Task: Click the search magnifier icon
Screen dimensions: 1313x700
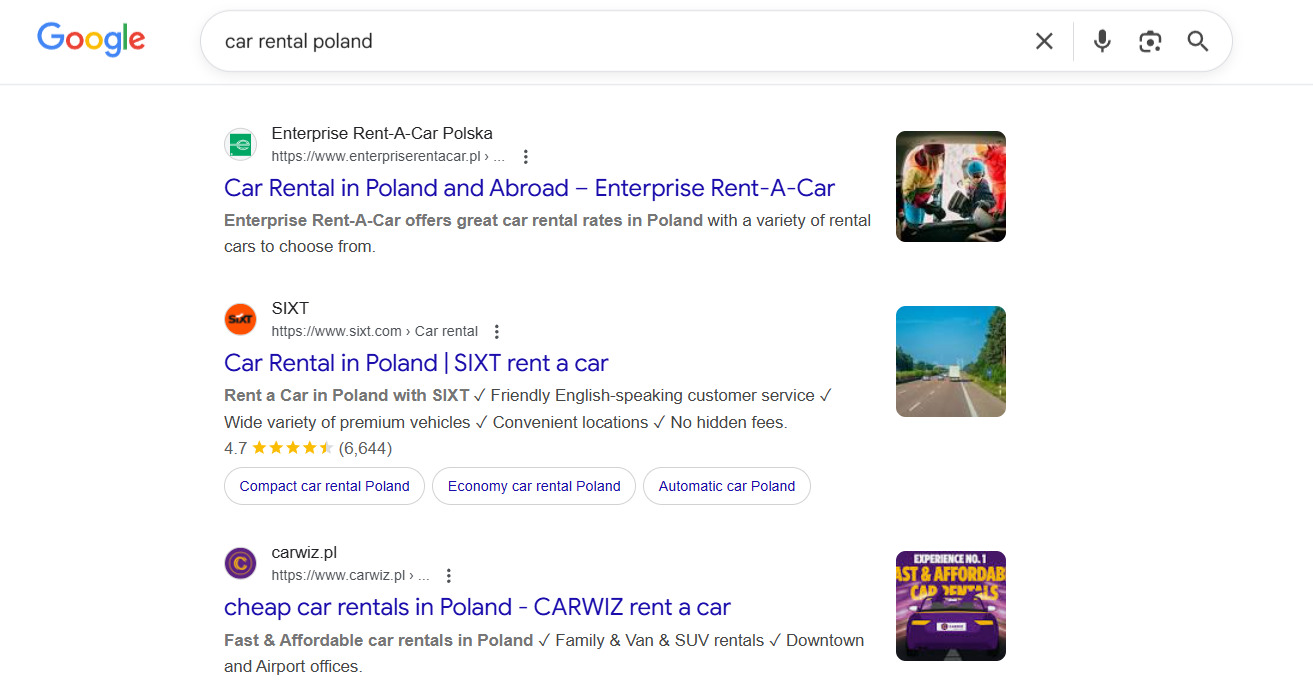Action: (x=1197, y=41)
